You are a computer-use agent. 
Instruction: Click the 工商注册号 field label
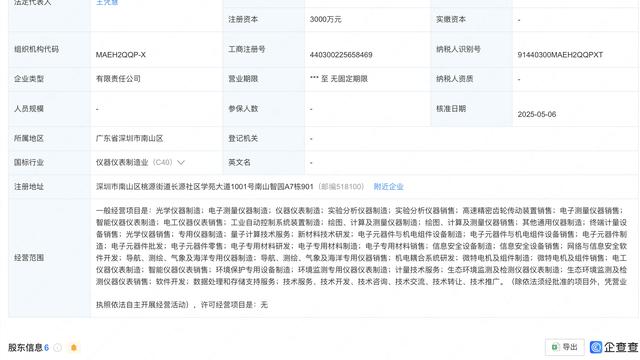[x=247, y=49]
